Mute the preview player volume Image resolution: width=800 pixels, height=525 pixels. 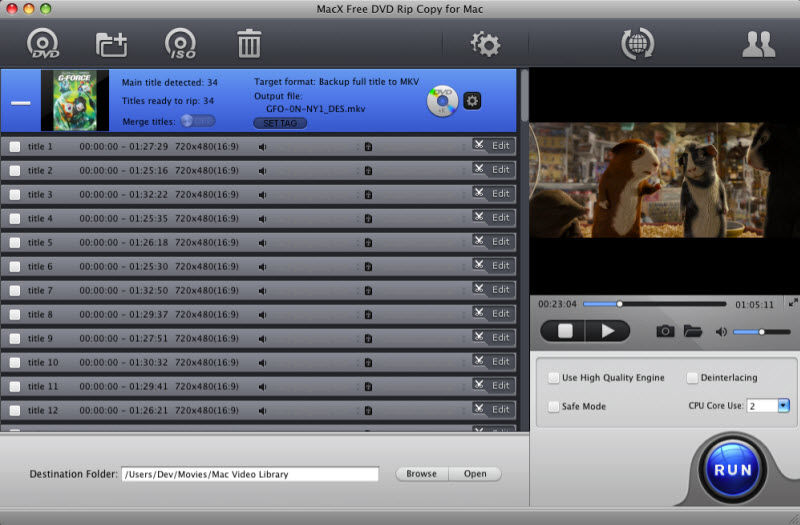tap(720, 332)
